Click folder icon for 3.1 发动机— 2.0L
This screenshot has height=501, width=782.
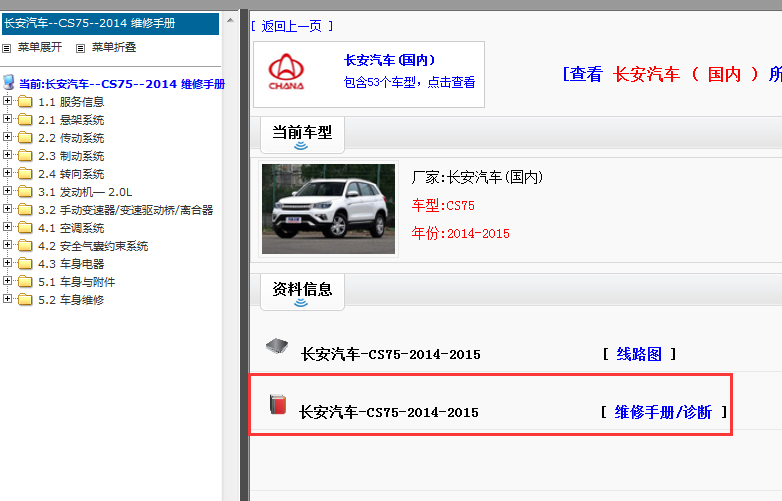point(25,192)
